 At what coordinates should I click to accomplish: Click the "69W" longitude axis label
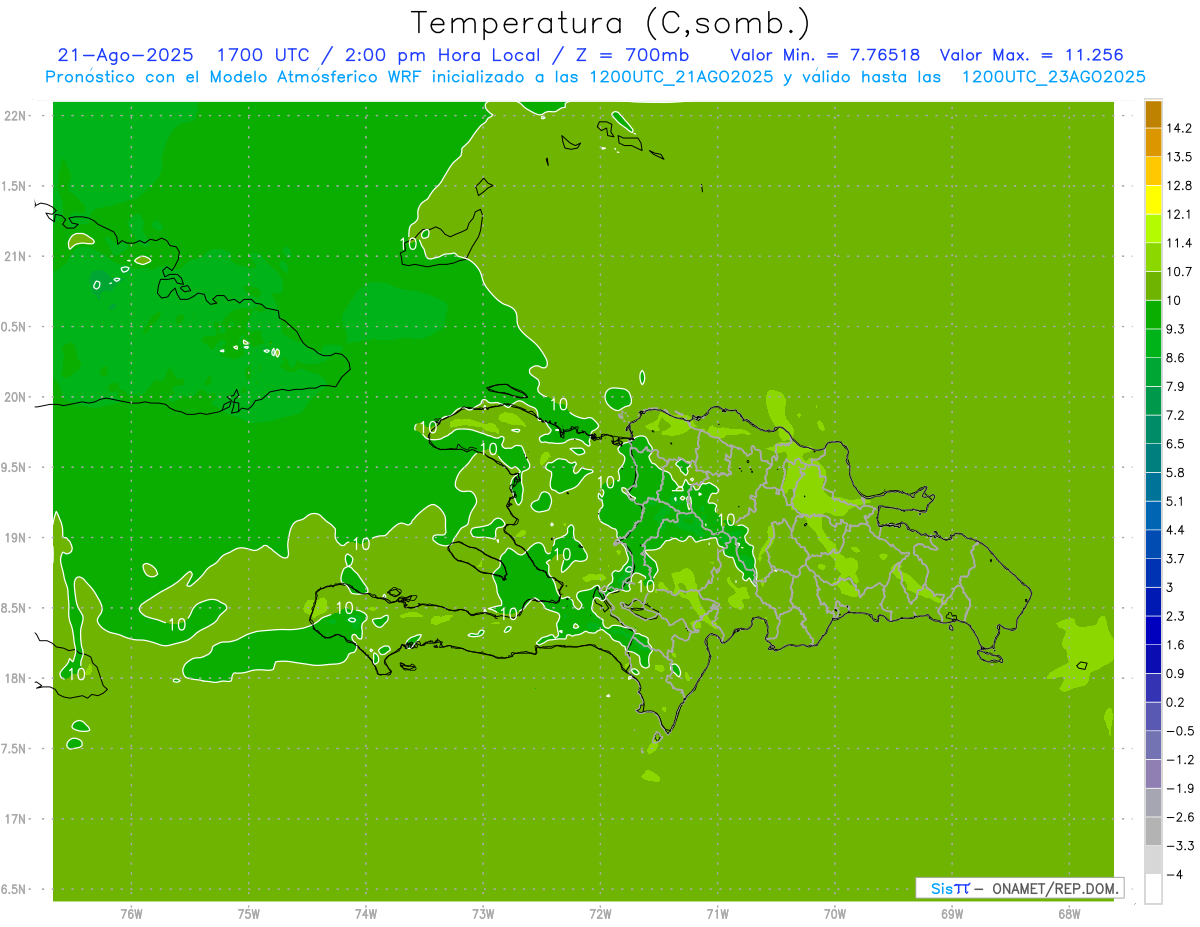coord(952,914)
